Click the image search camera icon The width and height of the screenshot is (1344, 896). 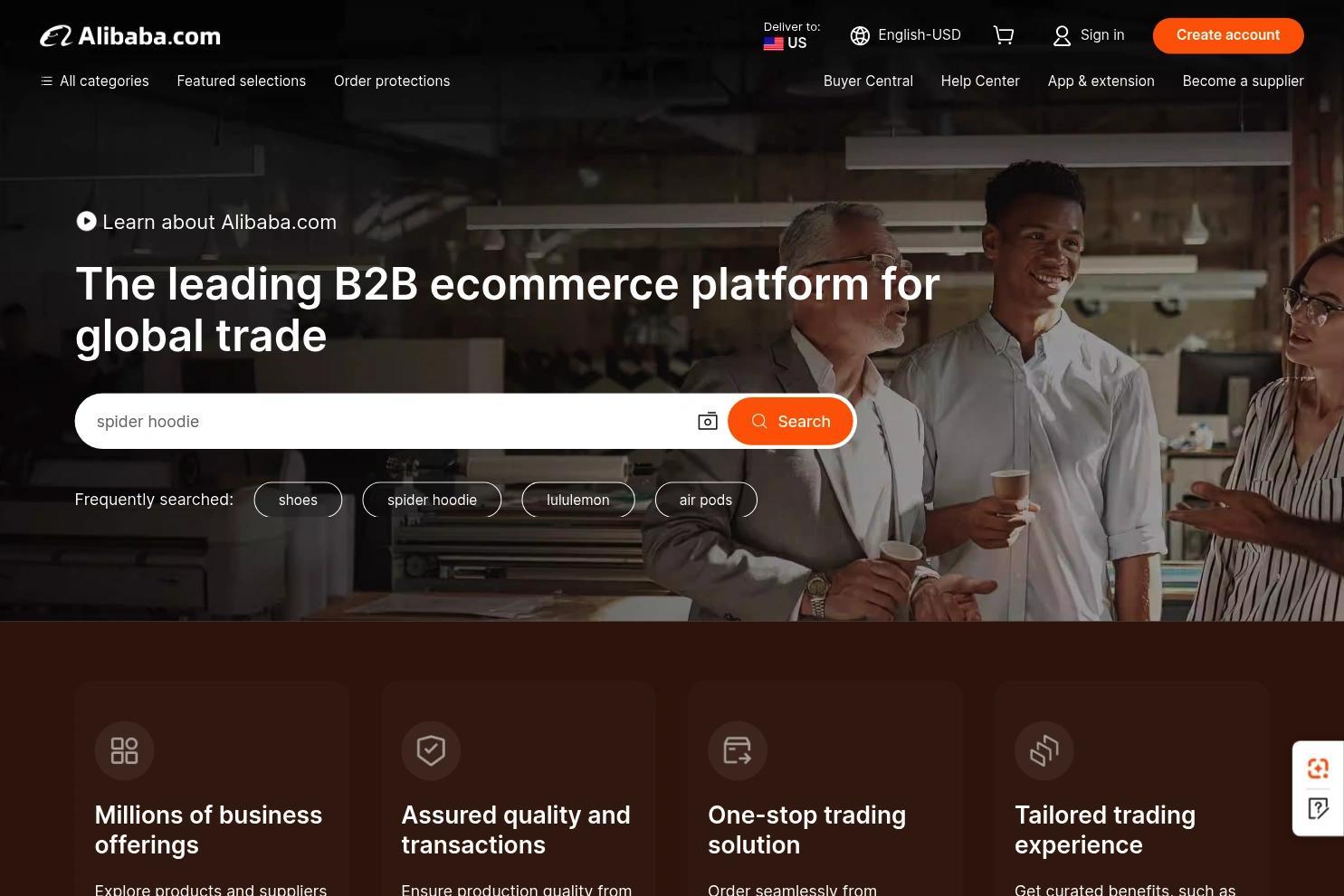(708, 421)
